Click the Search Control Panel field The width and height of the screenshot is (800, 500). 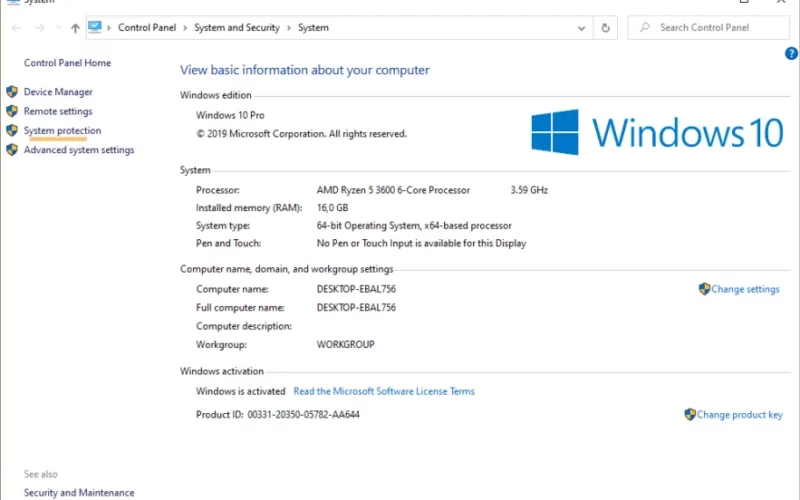pyautogui.click(x=708, y=28)
